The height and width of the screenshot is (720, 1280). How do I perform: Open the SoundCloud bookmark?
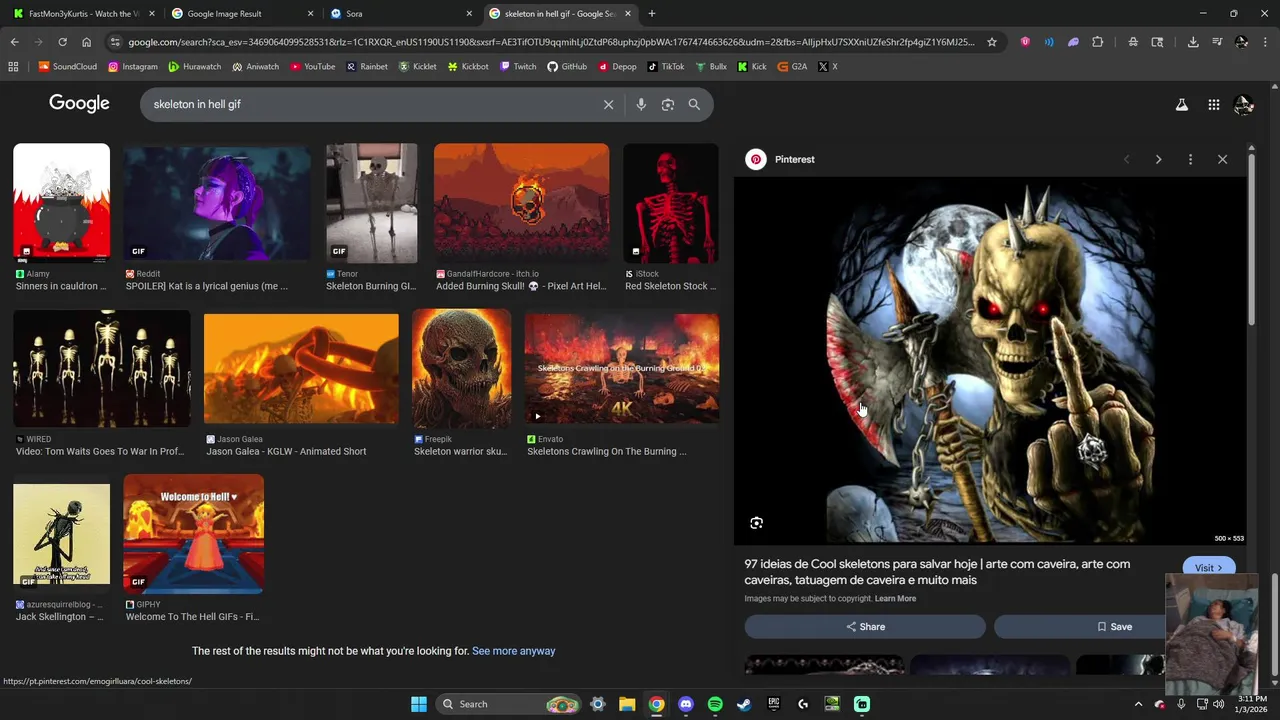coord(67,67)
